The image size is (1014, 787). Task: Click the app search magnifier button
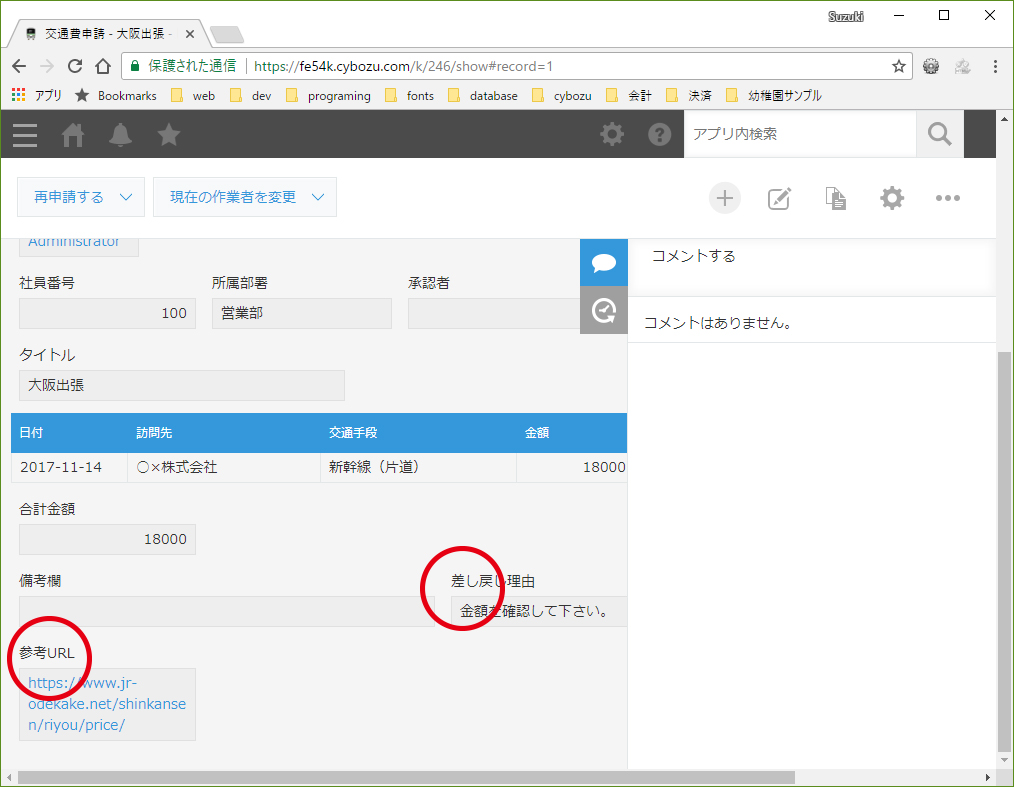940,135
